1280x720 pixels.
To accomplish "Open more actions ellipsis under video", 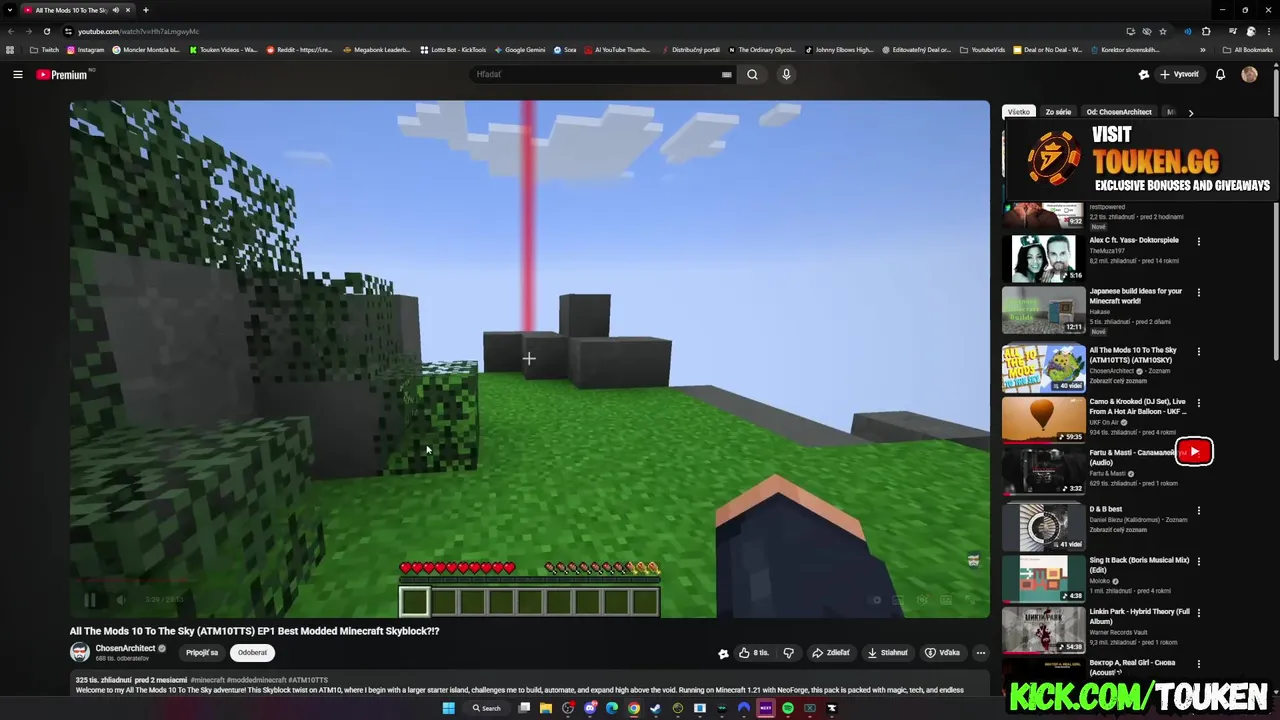I will coord(980,653).
